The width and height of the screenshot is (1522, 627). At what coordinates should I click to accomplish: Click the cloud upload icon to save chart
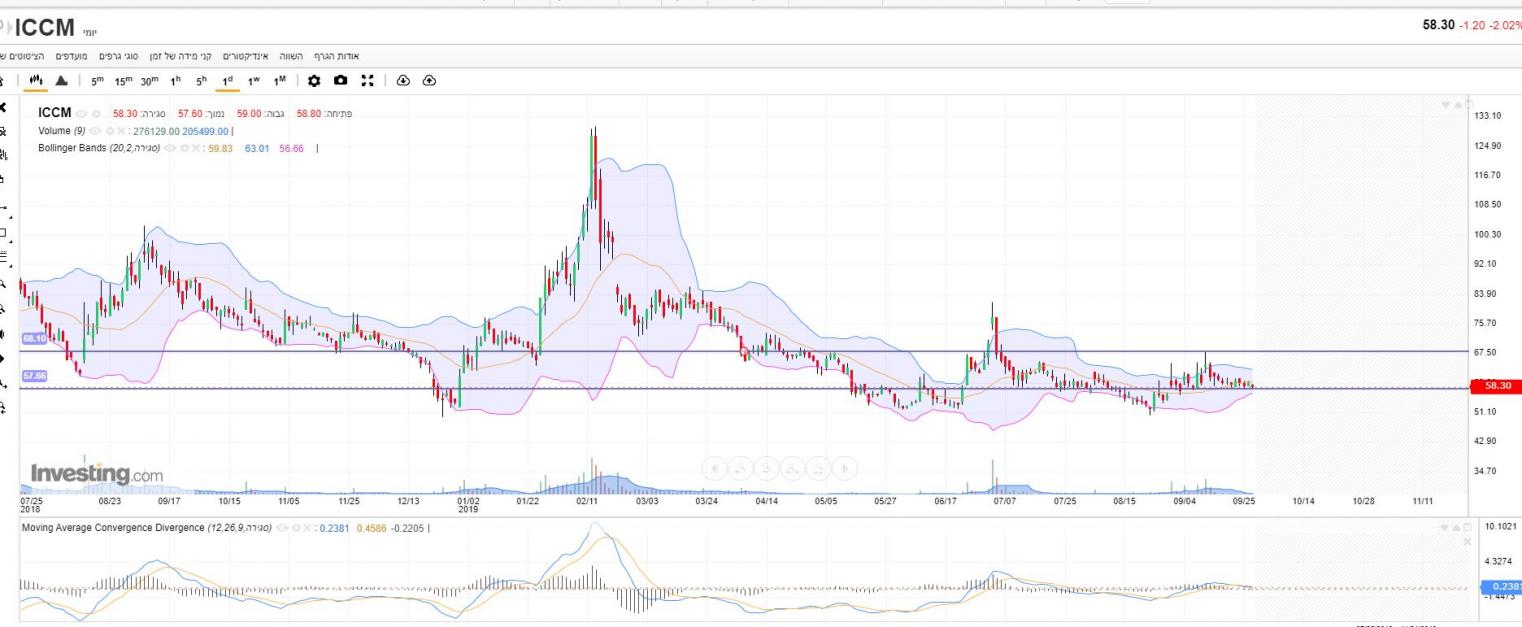tap(429, 81)
